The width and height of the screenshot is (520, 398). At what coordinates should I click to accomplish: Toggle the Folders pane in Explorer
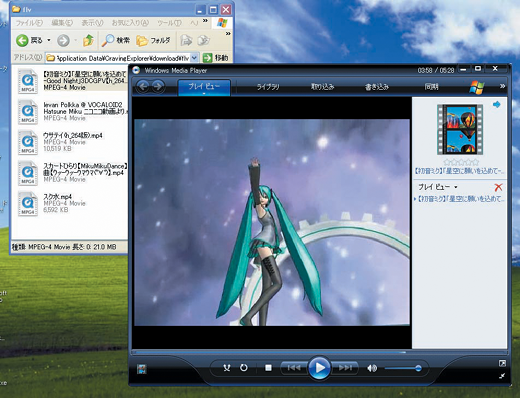(x=153, y=40)
